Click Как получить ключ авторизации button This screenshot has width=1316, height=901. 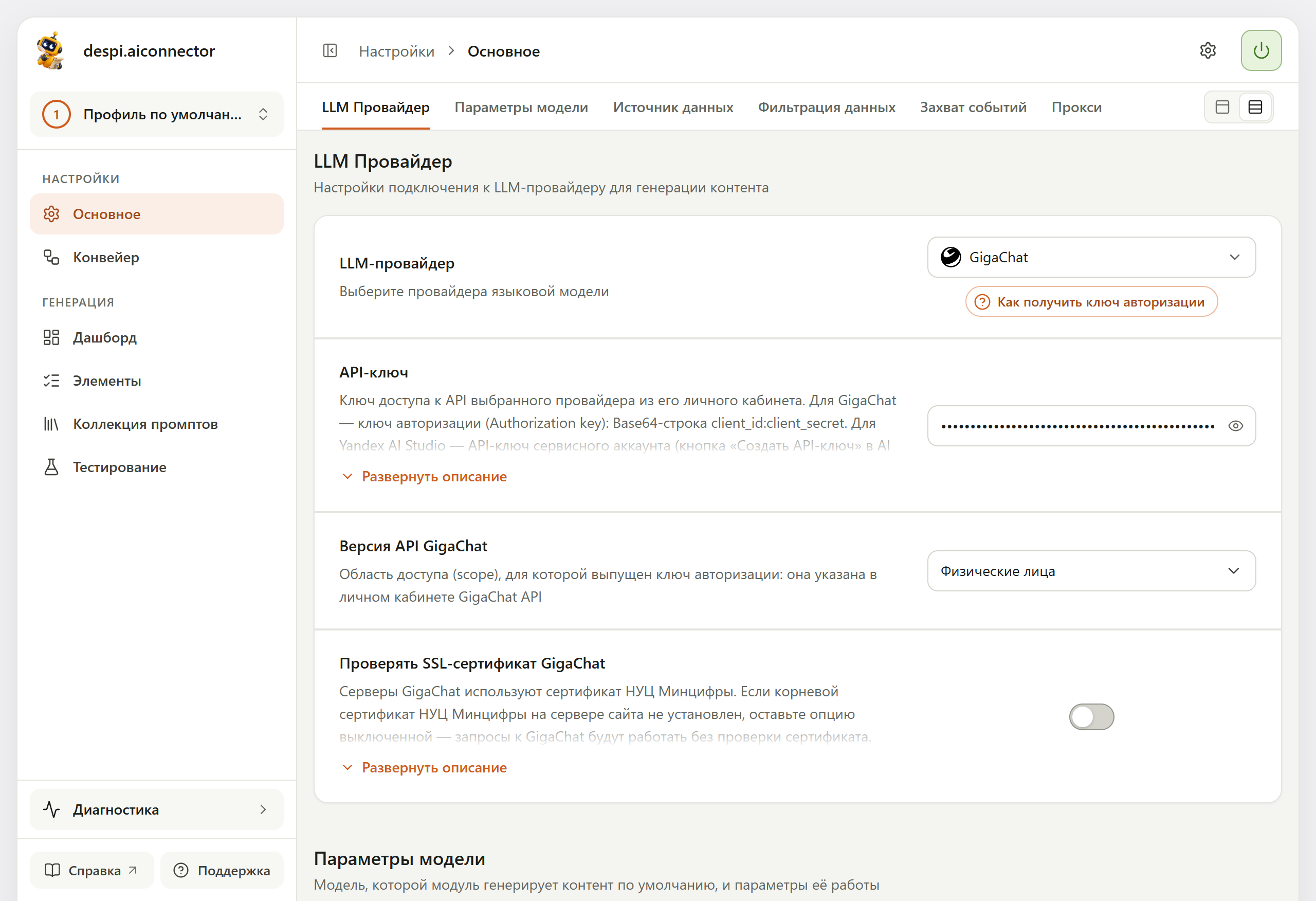click(1091, 302)
